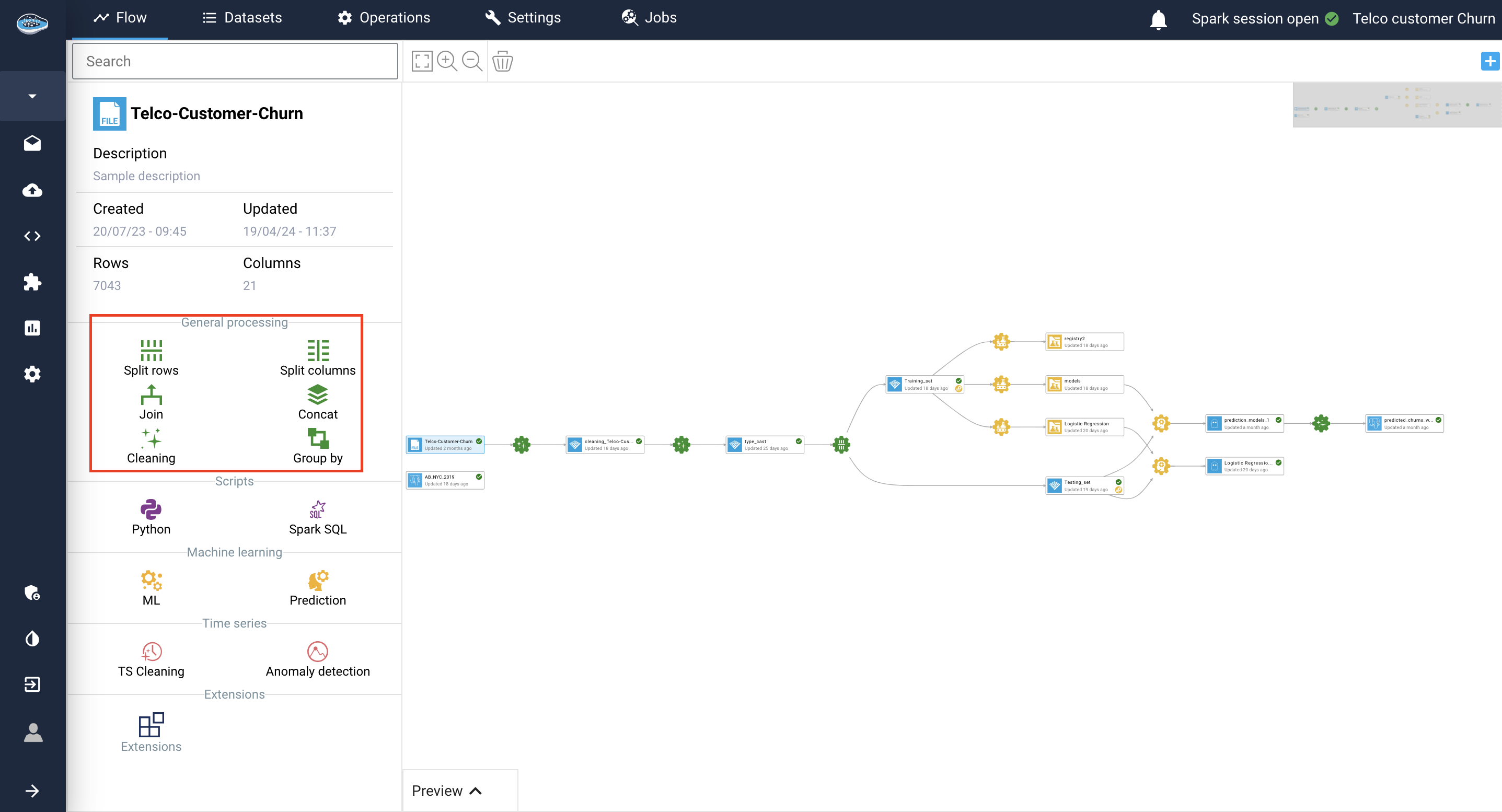Open the Jobs tab
1502x812 pixels.
649,18
